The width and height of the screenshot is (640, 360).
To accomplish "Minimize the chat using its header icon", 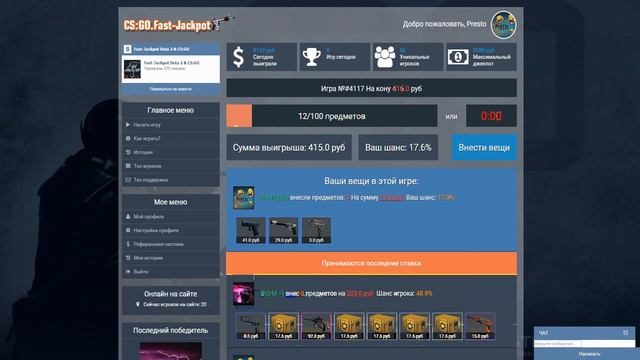I will 625,333.
